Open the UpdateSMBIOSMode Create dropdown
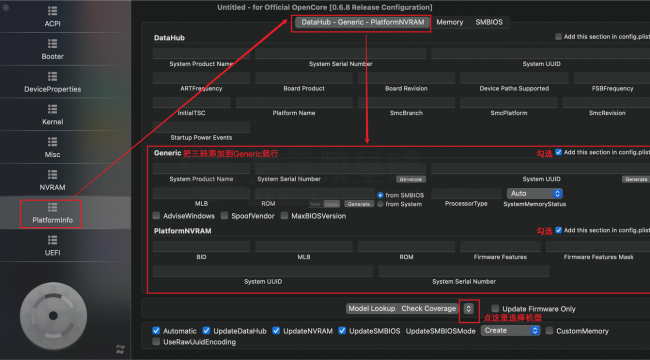Screen dimensions: 650x360 pos(510,331)
